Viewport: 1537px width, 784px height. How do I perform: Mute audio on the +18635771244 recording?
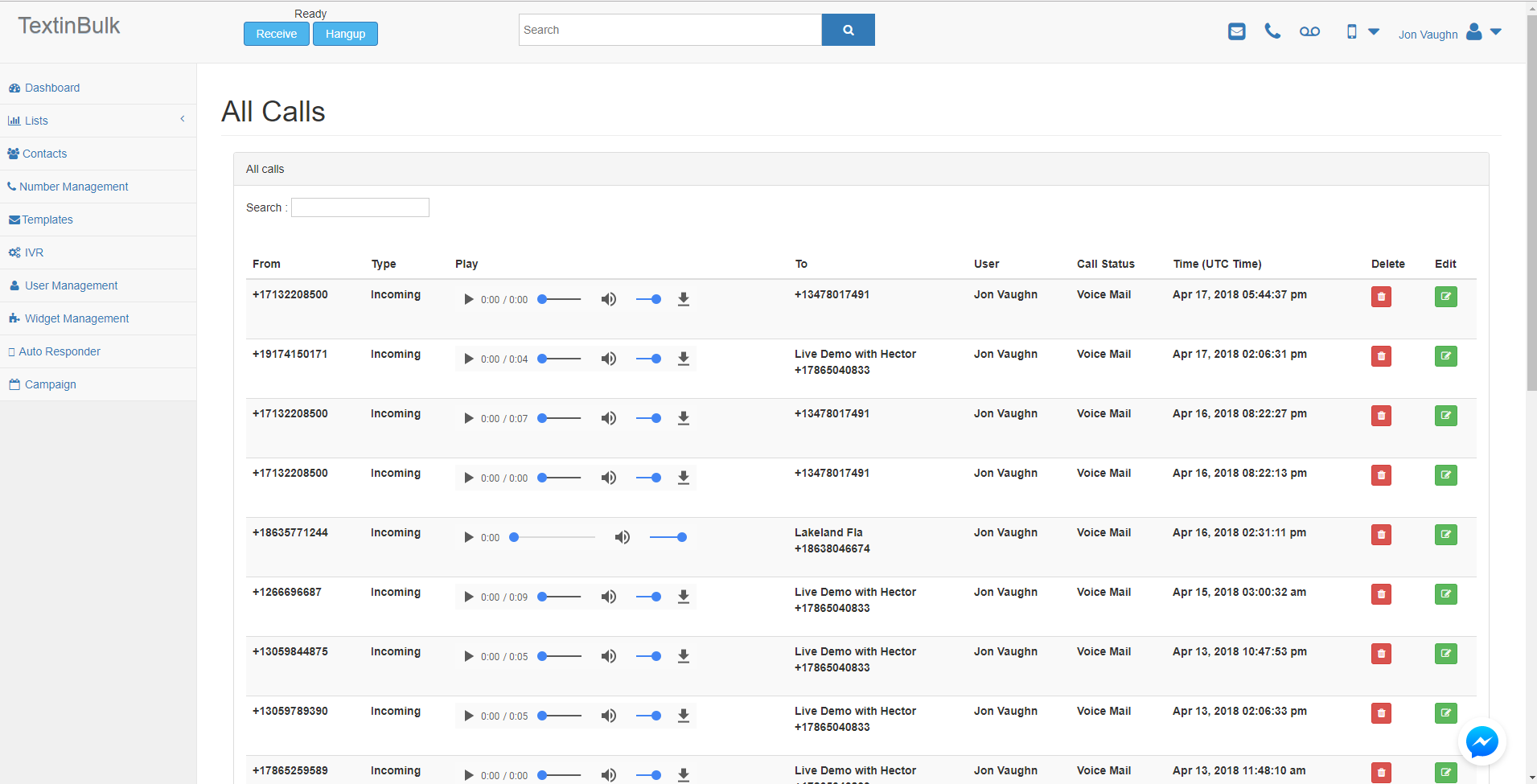click(623, 537)
